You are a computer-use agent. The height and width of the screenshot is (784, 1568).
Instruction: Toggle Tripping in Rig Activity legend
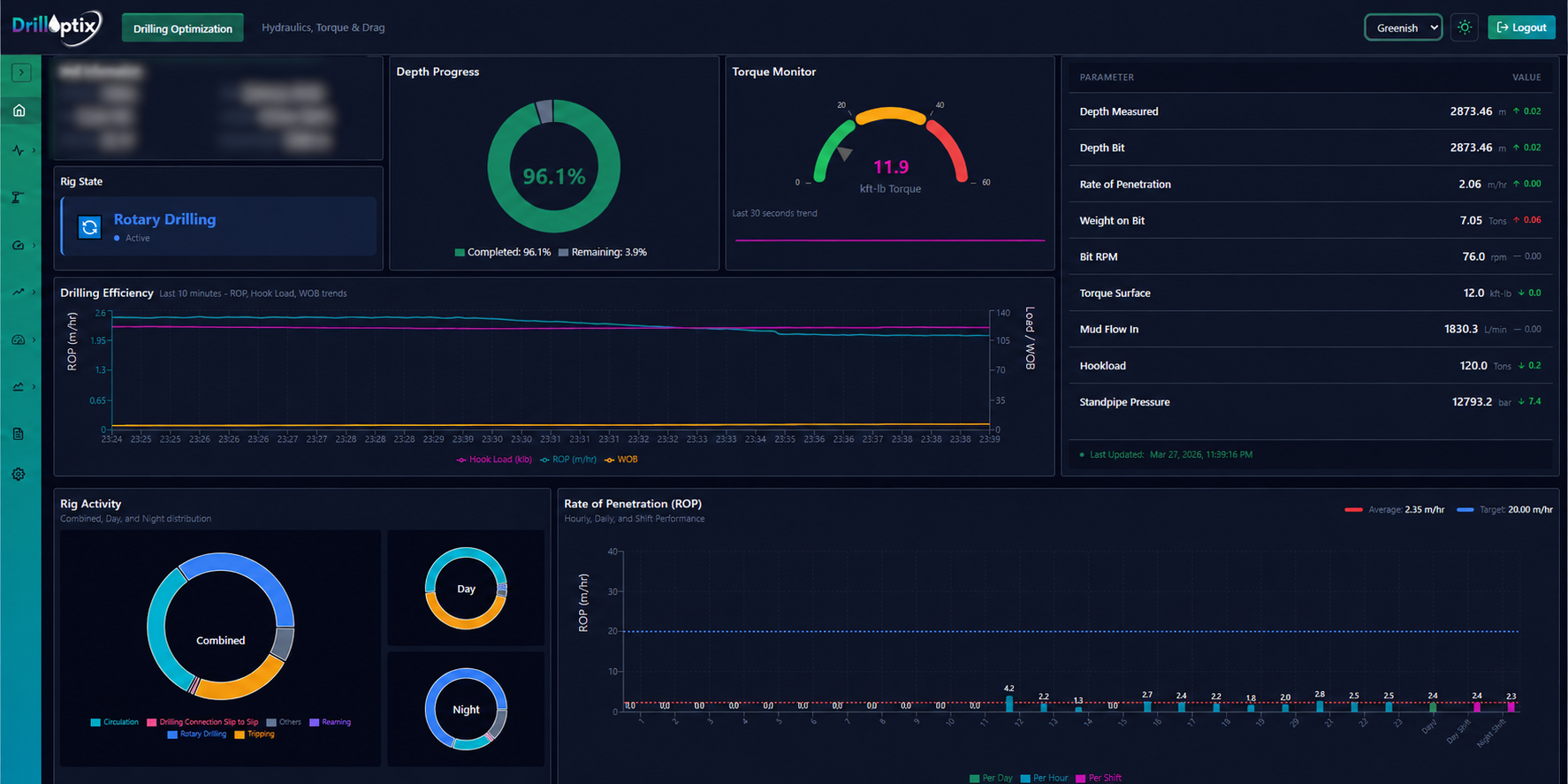click(255, 734)
